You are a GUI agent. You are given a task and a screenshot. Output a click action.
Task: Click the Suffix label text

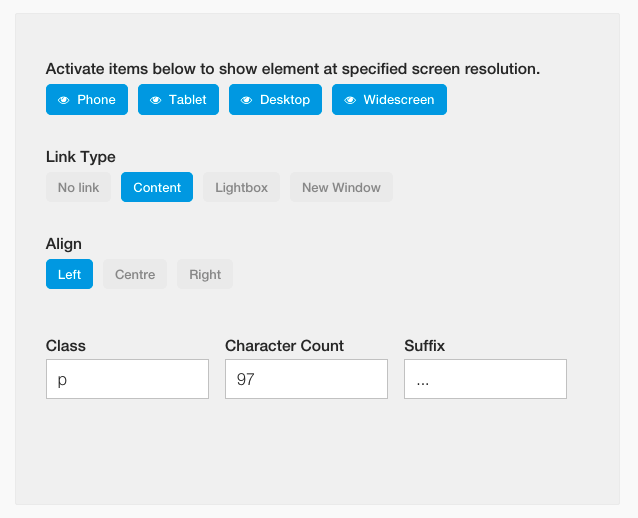click(x=424, y=346)
